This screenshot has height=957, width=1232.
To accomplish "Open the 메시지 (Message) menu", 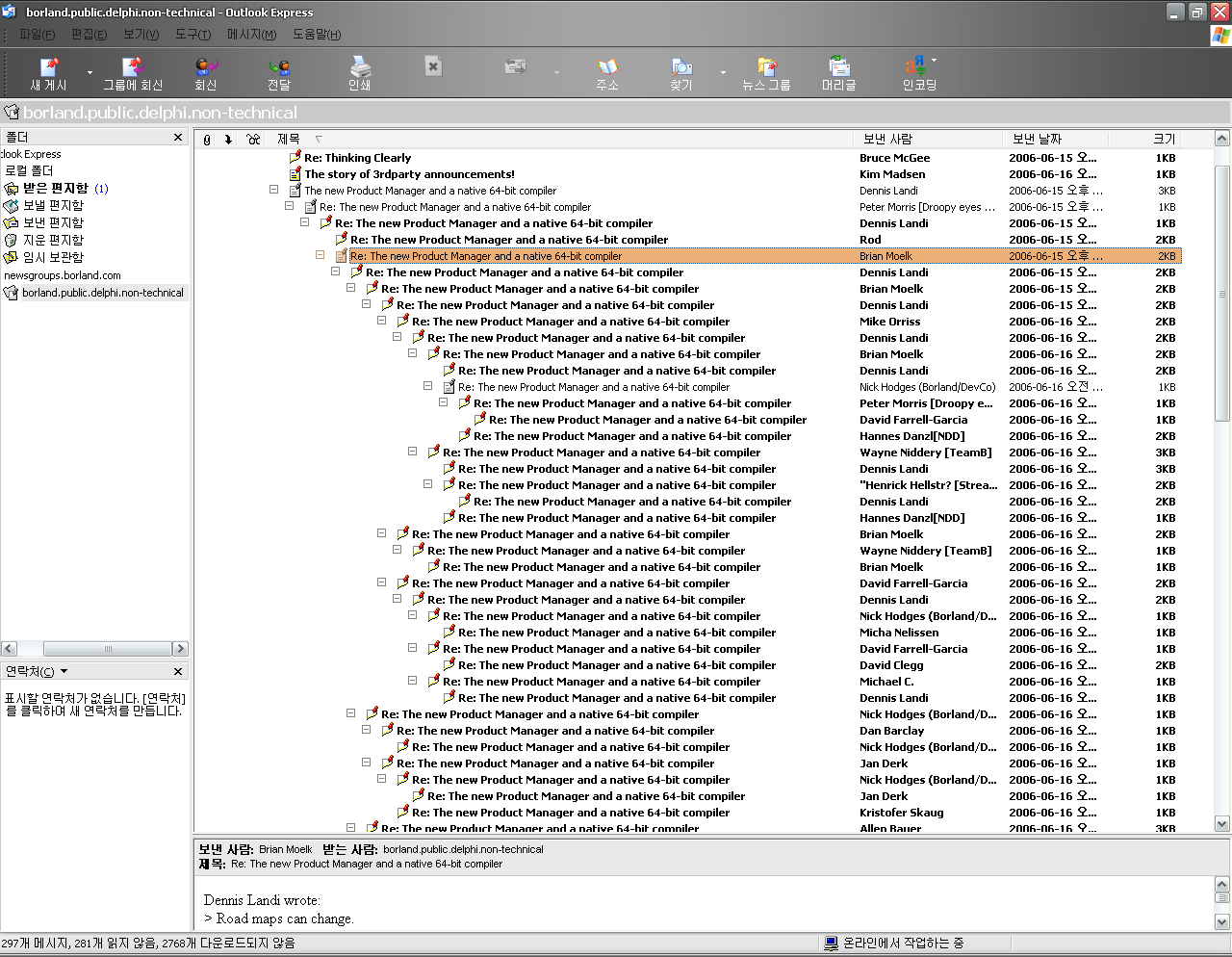I will (x=251, y=35).
